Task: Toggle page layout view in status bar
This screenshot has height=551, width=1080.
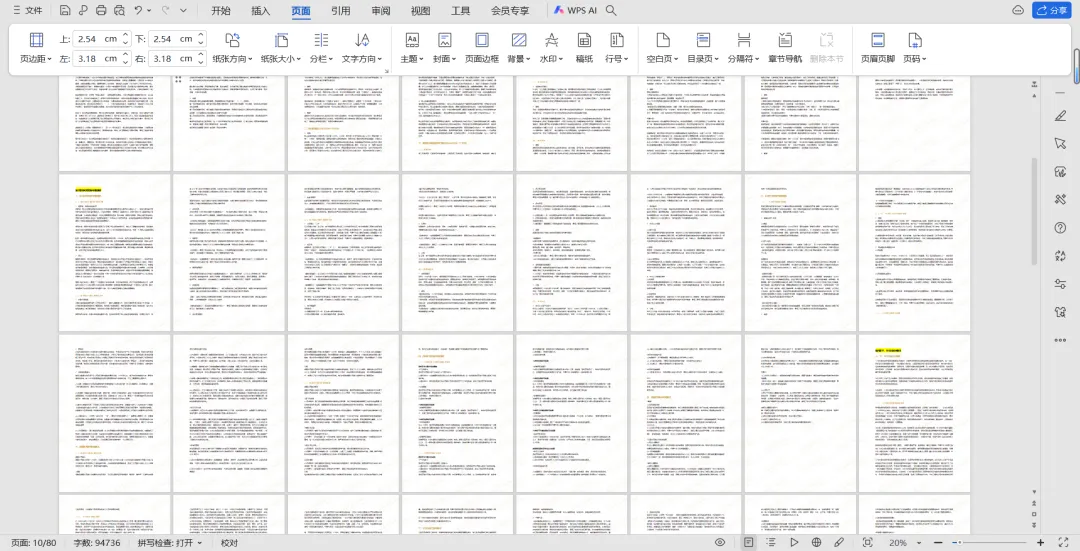Action: [x=748, y=543]
